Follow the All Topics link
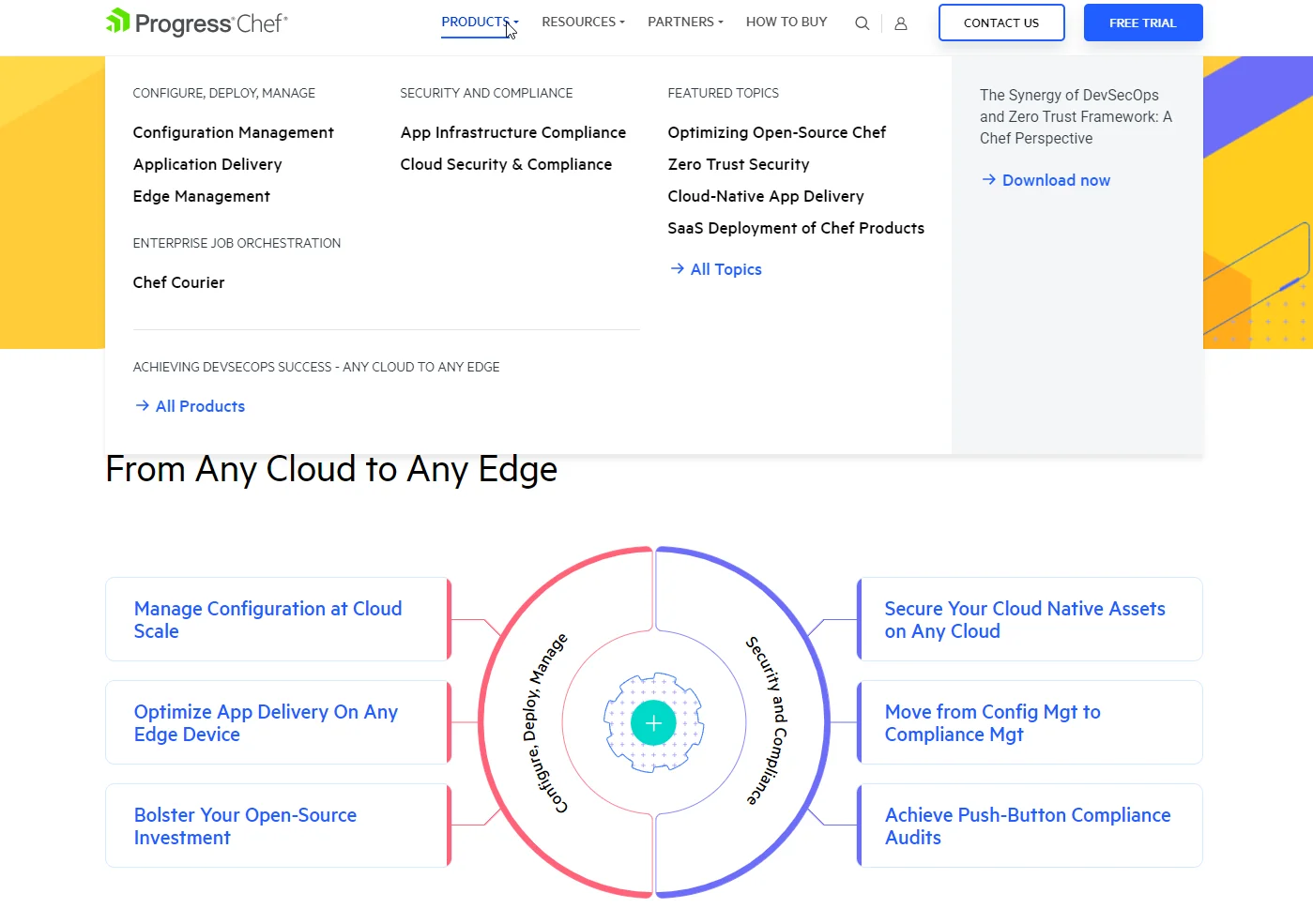This screenshot has height=924, width=1313. pos(716,269)
